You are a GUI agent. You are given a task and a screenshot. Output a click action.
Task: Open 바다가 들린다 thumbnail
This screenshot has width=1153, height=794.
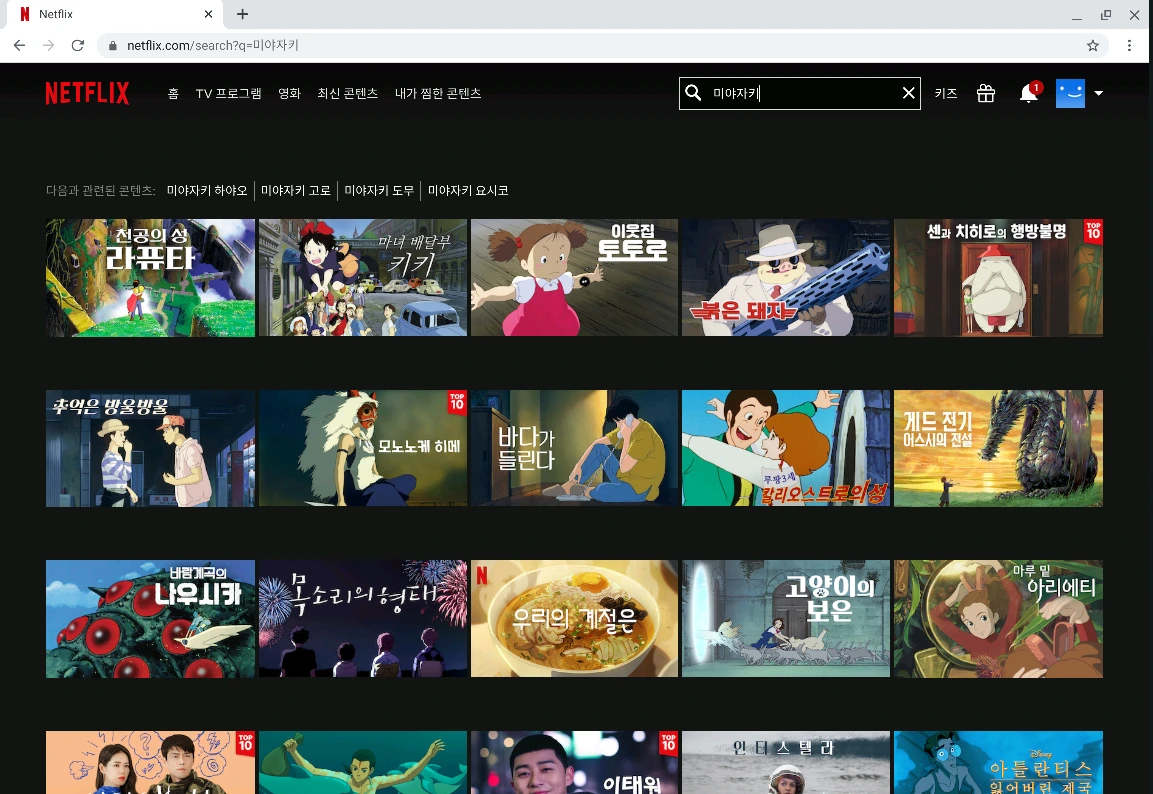(x=574, y=448)
